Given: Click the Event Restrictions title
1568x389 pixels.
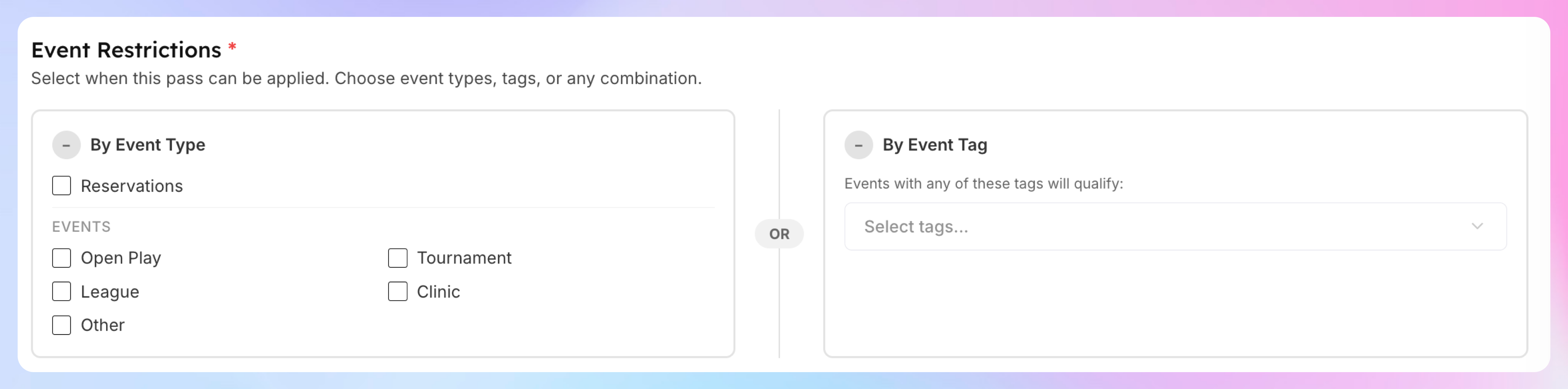Looking at the screenshot, I should click(x=126, y=50).
